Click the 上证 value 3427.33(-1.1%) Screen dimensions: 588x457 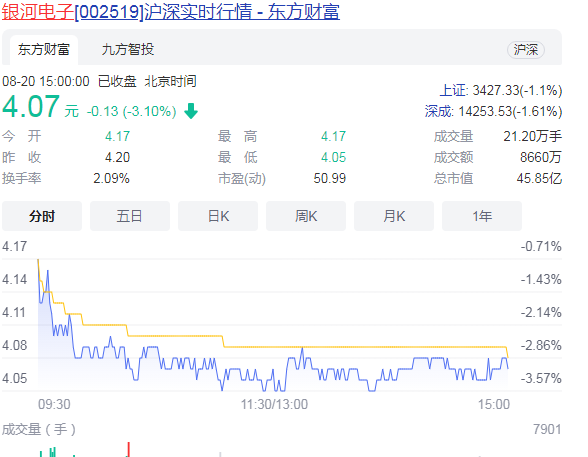coord(517,90)
